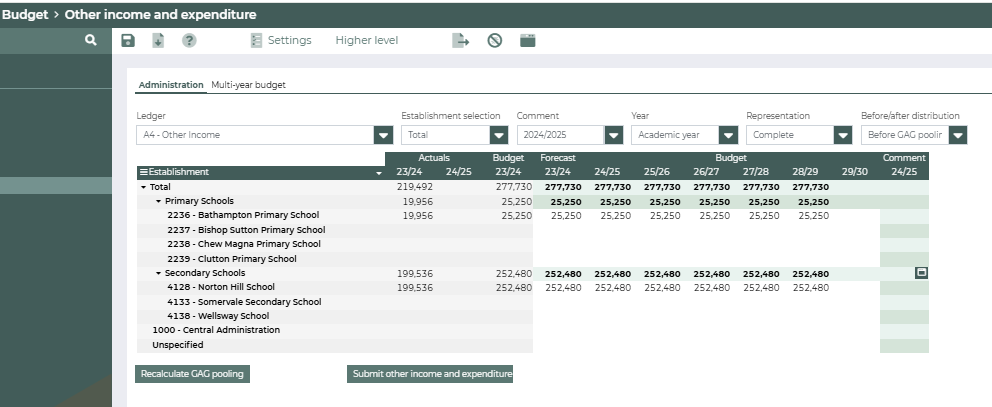Click Bathampton comment 24/25 cell

click(x=904, y=216)
